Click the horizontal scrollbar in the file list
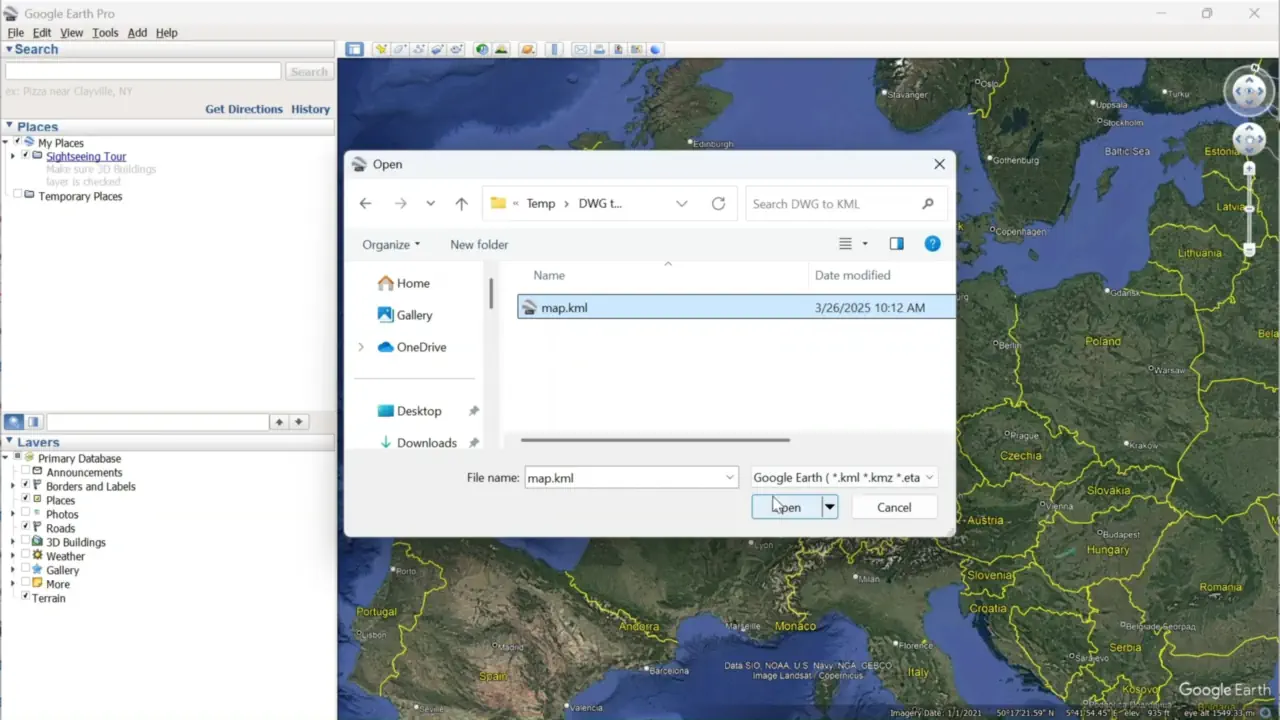Screen dimensions: 1280x720 (x=655, y=439)
